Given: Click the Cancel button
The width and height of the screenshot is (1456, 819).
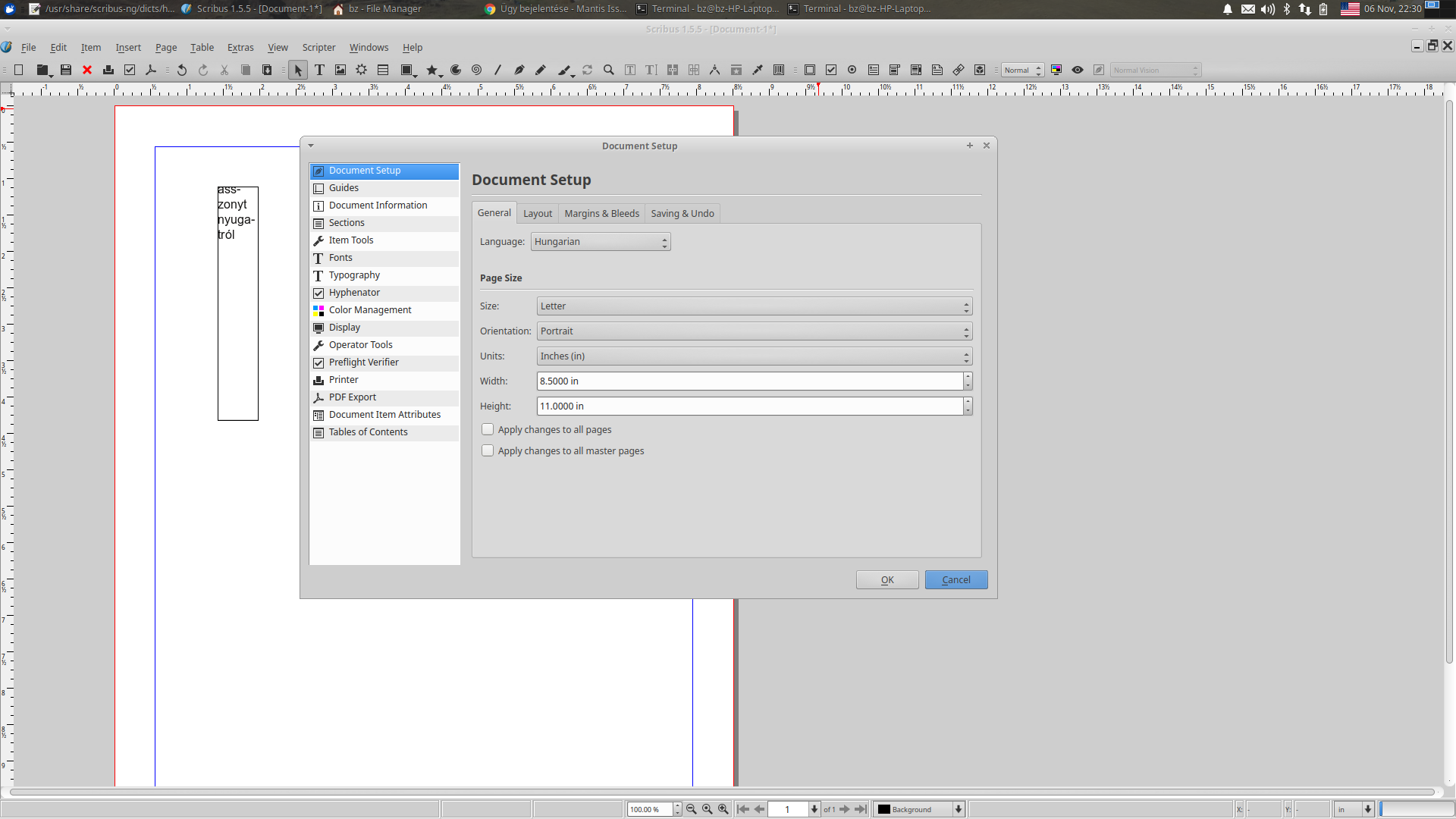Looking at the screenshot, I should pyautogui.click(x=955, y=580).
